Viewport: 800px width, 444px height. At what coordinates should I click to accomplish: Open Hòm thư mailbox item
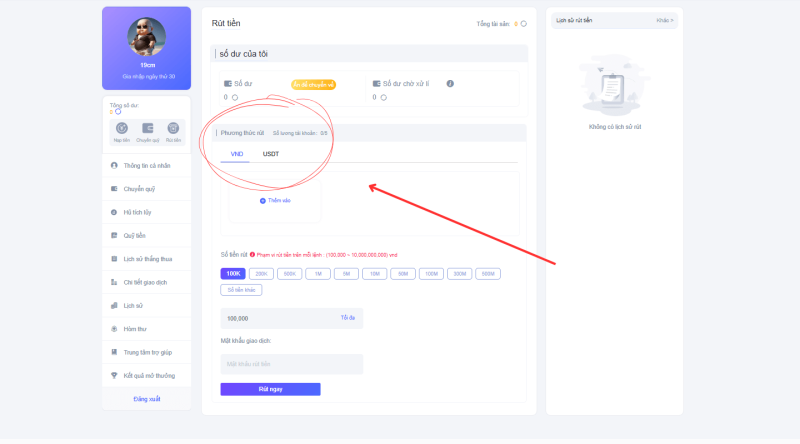coord(147,329)
